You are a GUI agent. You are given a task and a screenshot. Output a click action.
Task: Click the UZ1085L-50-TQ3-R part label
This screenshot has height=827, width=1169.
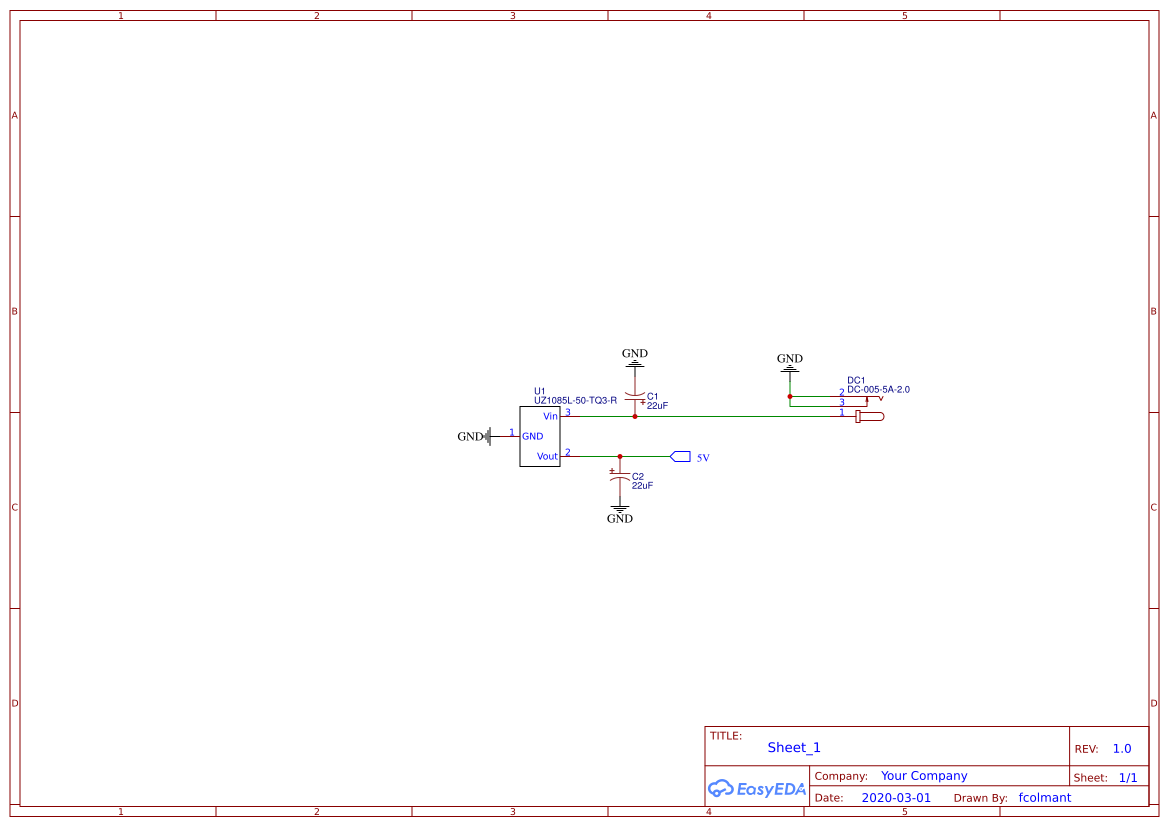[575, 400]
